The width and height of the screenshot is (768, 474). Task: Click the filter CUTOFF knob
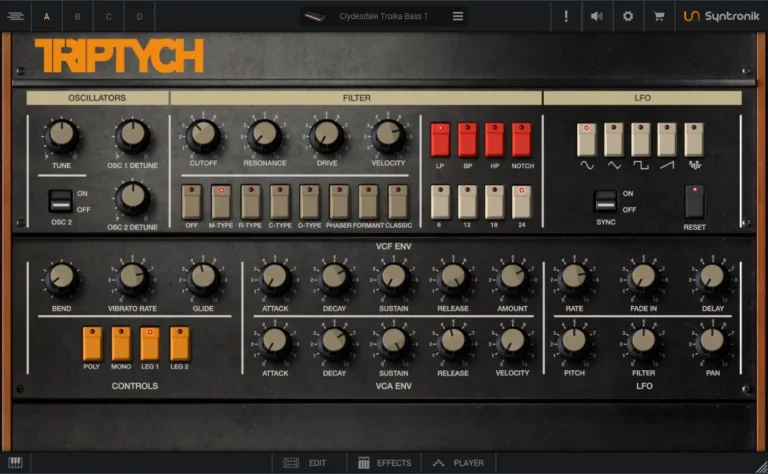pyautogui.click(x=203, y=136)
